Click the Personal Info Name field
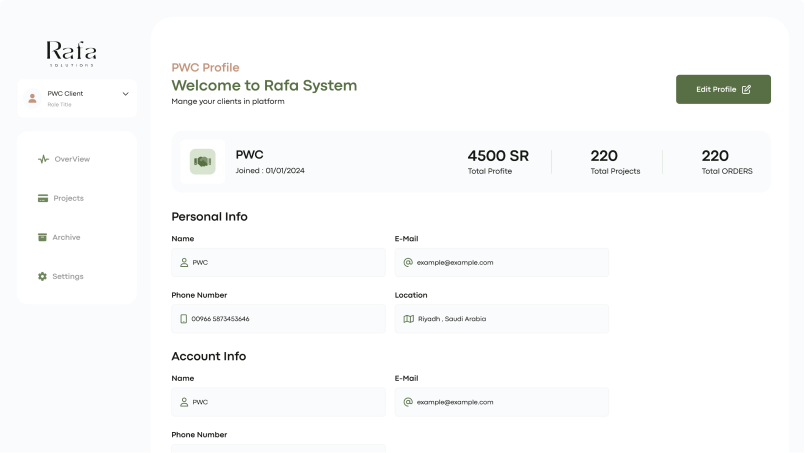 [278, 263]
